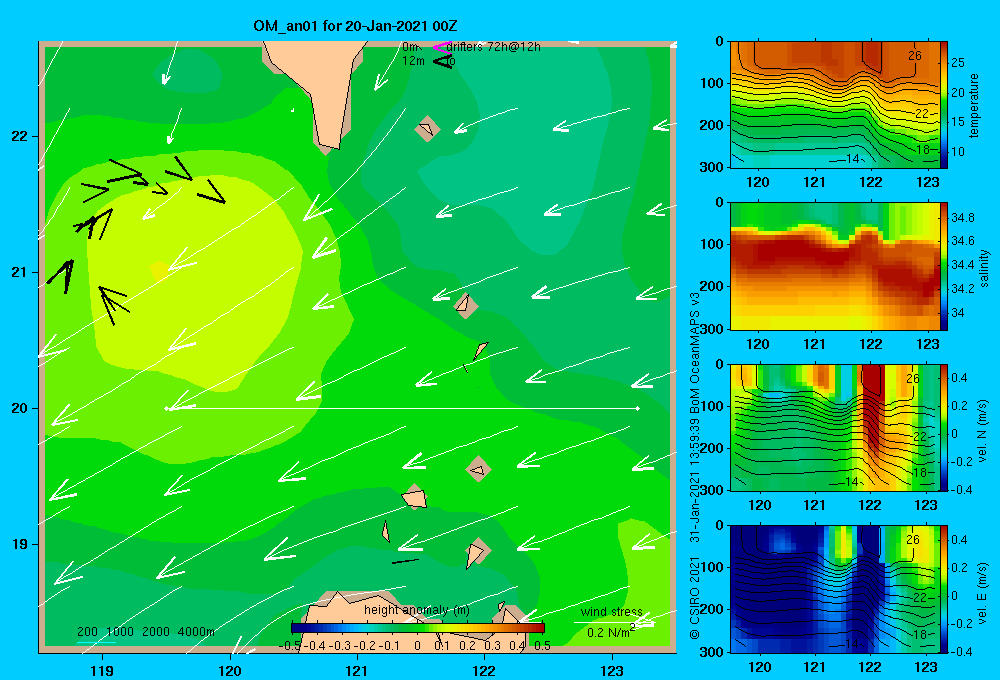This screenshot has width=1000, height=680.
Task: Click the '-0.5' tick on the height anomaly scale
Action: 290,645
